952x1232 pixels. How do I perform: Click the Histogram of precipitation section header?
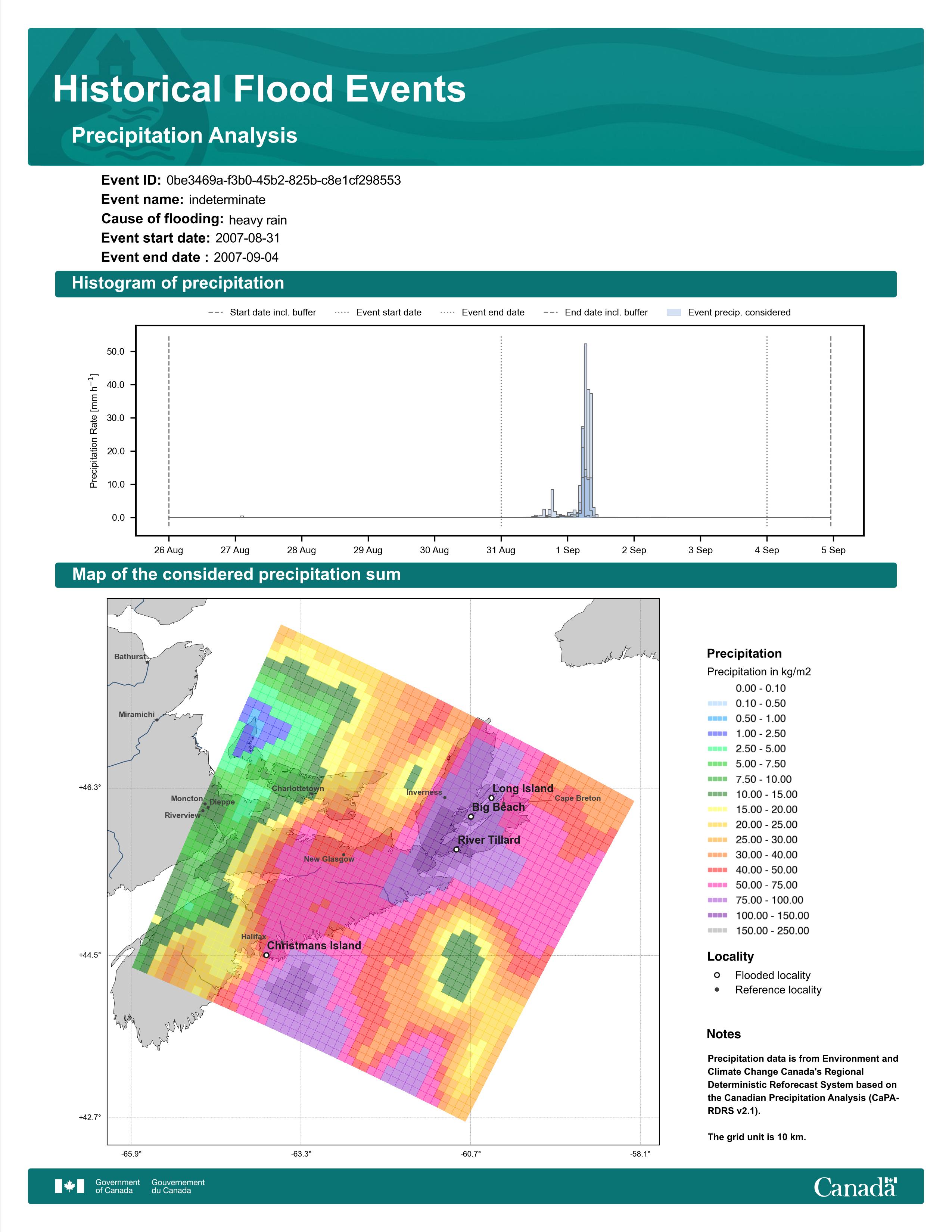point(475,284)
